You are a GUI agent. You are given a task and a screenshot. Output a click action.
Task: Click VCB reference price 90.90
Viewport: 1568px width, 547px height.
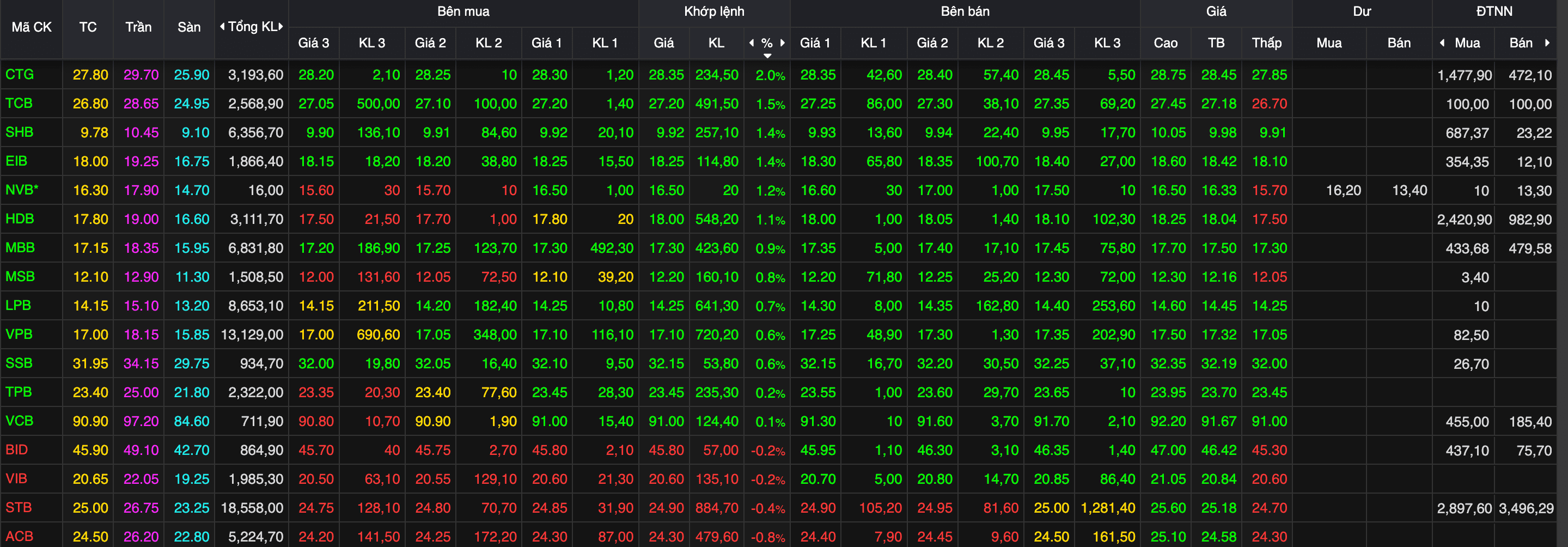pos(90,422)
